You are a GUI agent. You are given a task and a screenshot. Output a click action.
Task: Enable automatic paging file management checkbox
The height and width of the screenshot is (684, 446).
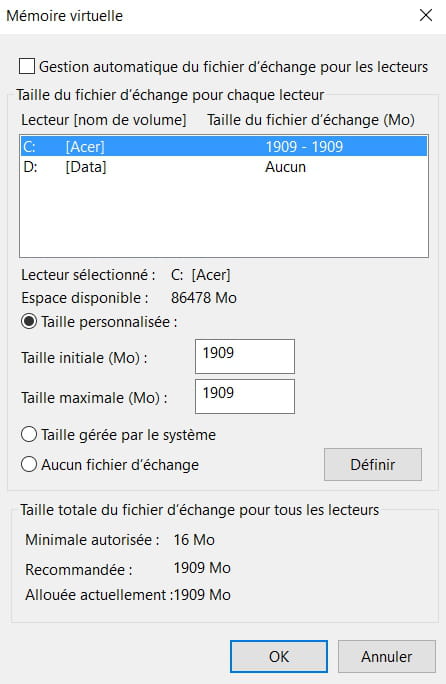coord(27,67)
